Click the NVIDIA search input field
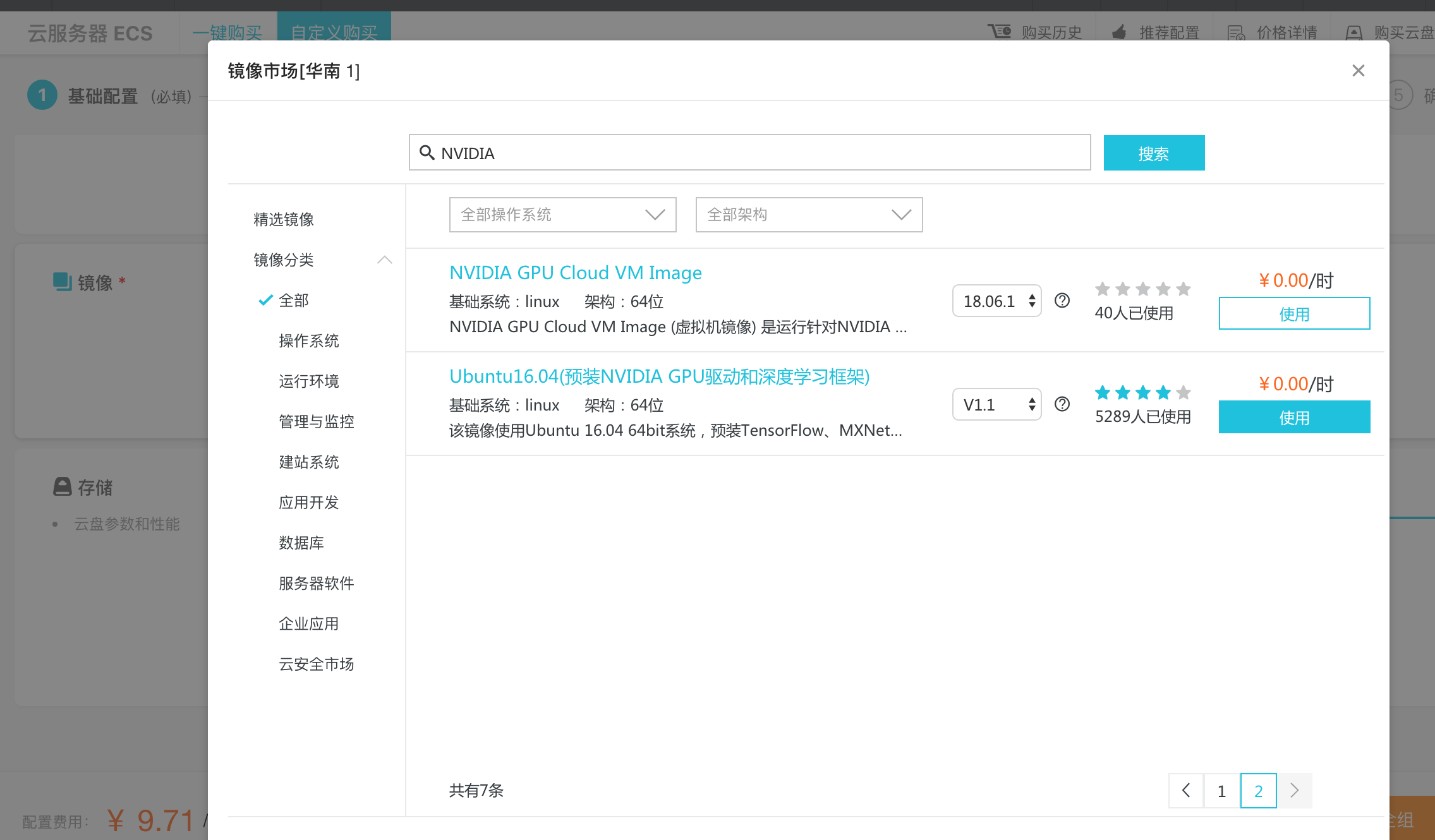The height and width of the screenshot is (840, 1435). pos(750,152)
